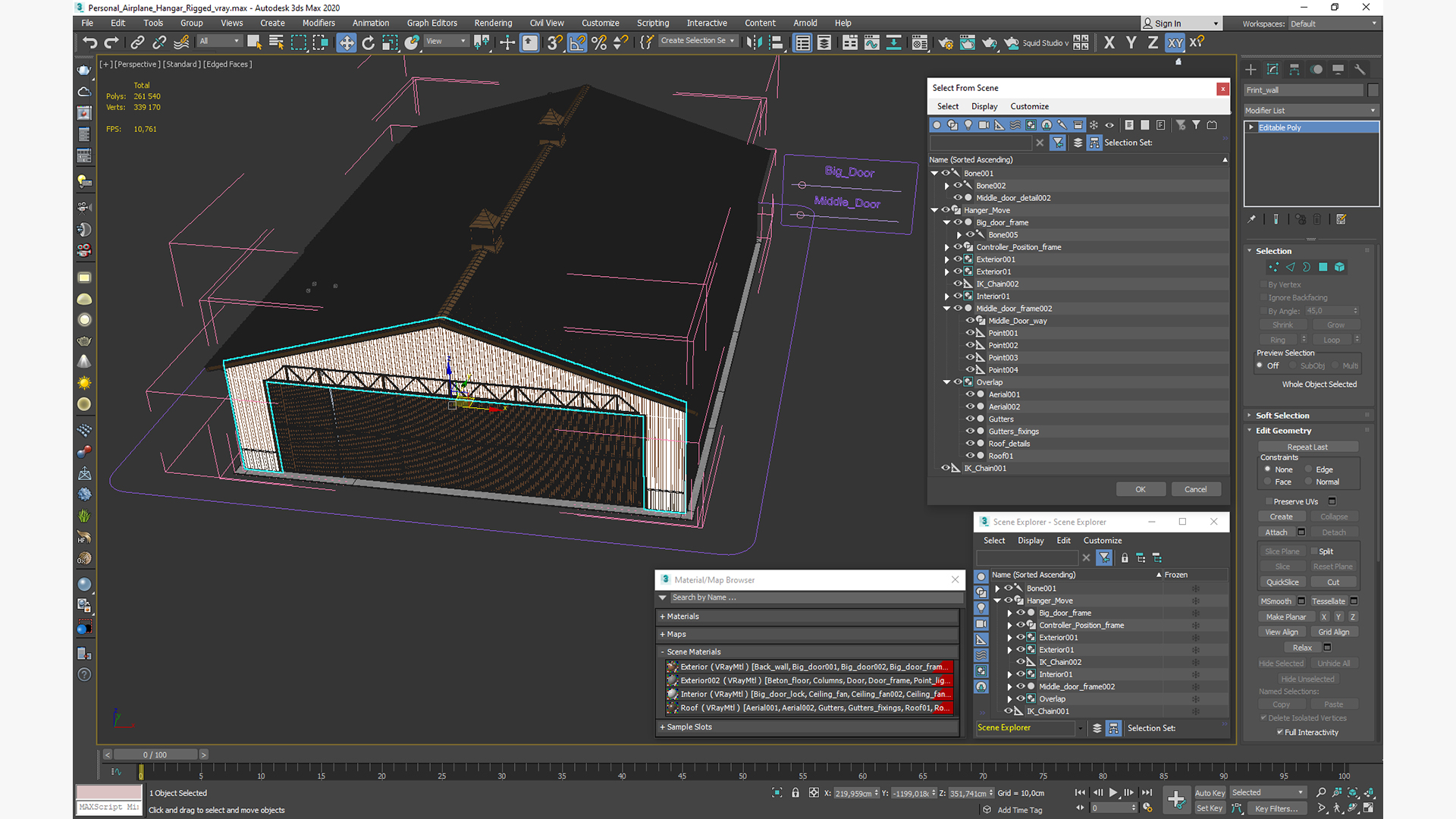Image resolution: width=1456 pixels, height=819 pixels.
Task: Open the Curve Editor toolbar icon
Action: click(872, 42)
